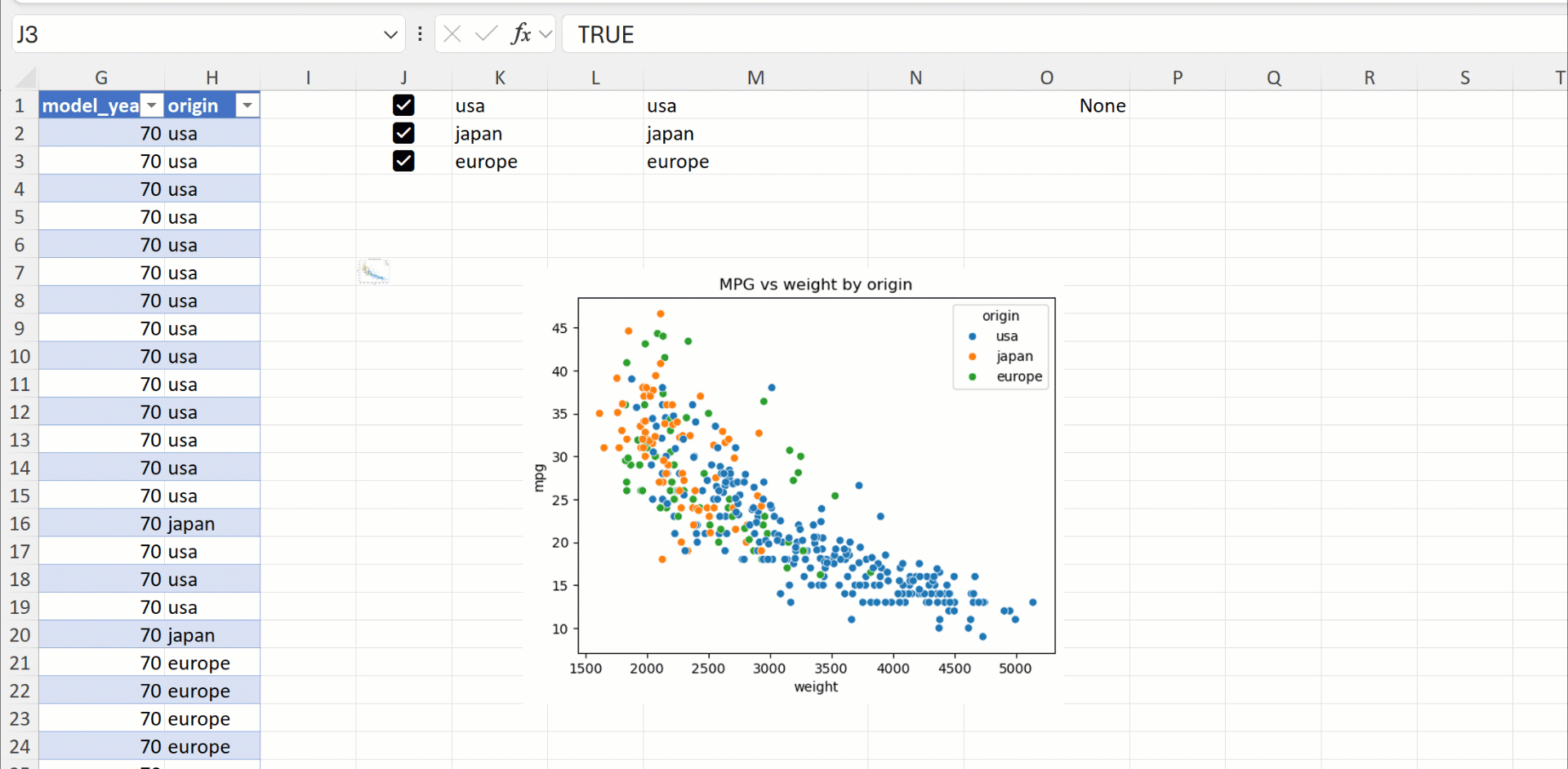Select the cell containing None
Screen dimensions: 1568x769
1102,105
